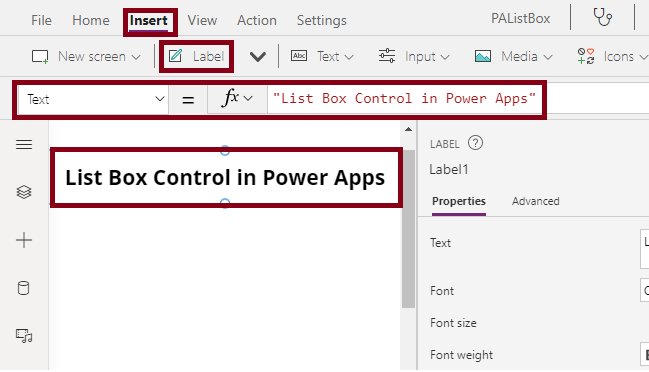Switch to the Advanced tab
The image size is (649, 372).
(535, 201)
